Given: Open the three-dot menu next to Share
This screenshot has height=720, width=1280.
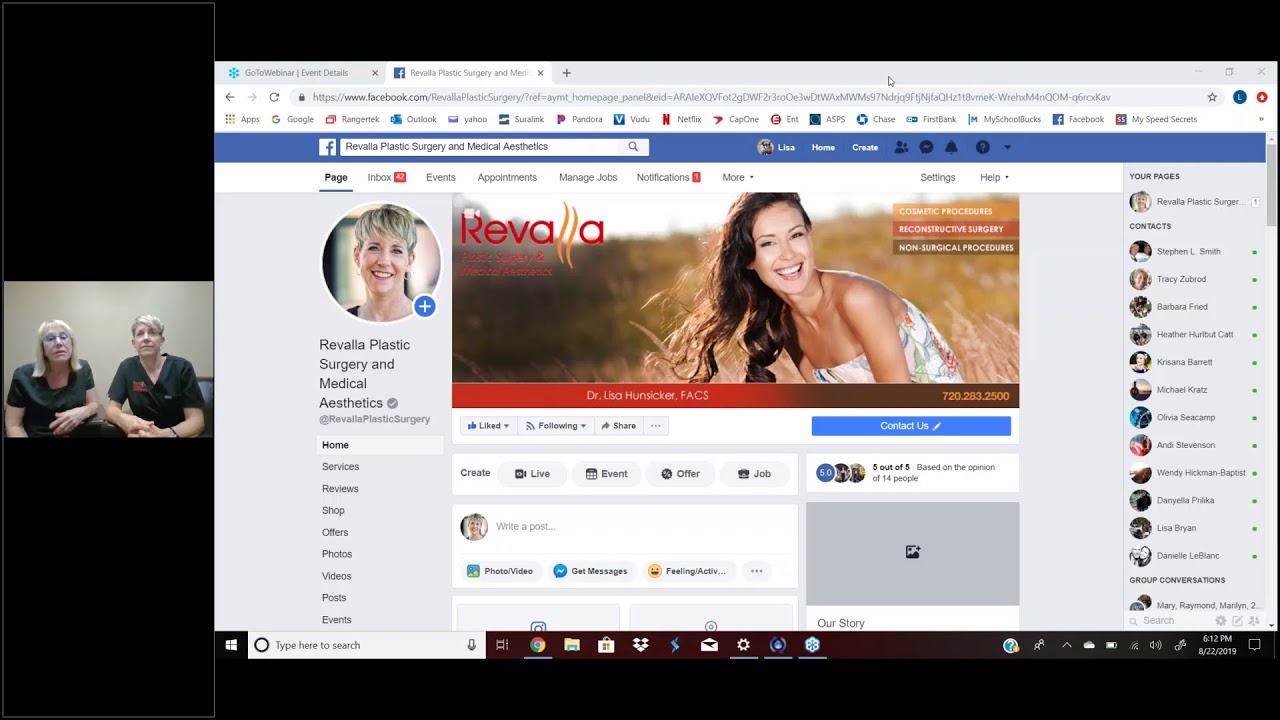Looking at the screenshot, I should [656, 426].
